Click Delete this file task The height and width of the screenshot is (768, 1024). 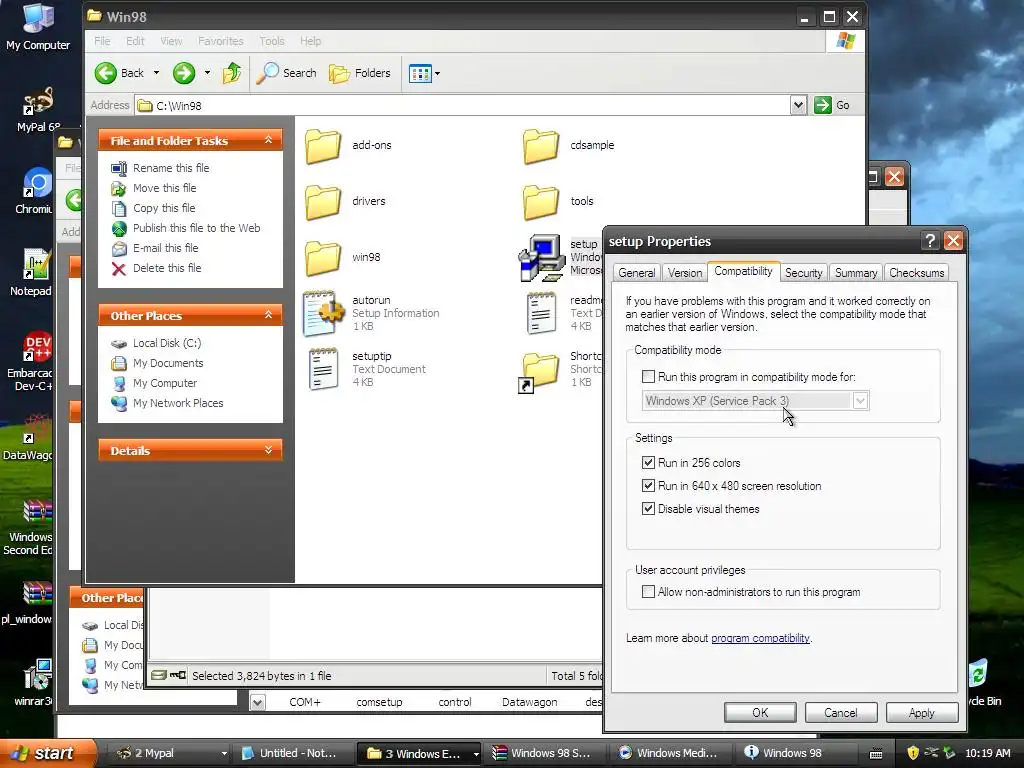[167, 268]
